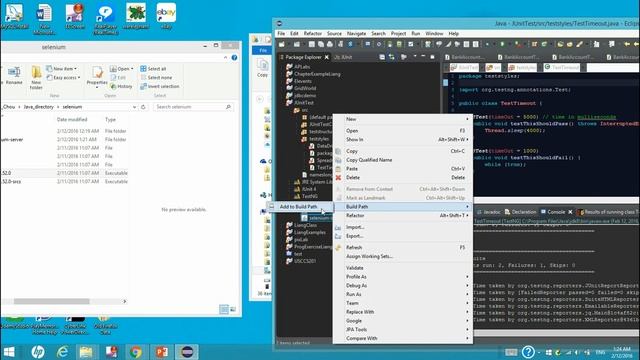Open the Package Explorer view menu triangle

coord(415,57)
